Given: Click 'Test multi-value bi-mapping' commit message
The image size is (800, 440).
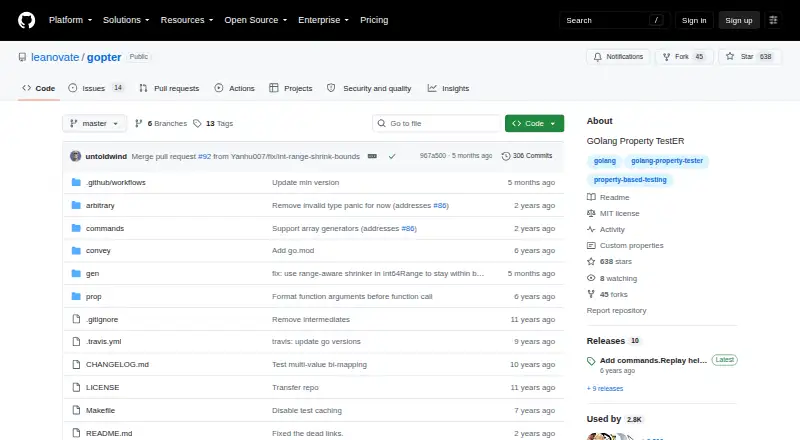Looking at the screenshot, I should [x=319, y=364].
